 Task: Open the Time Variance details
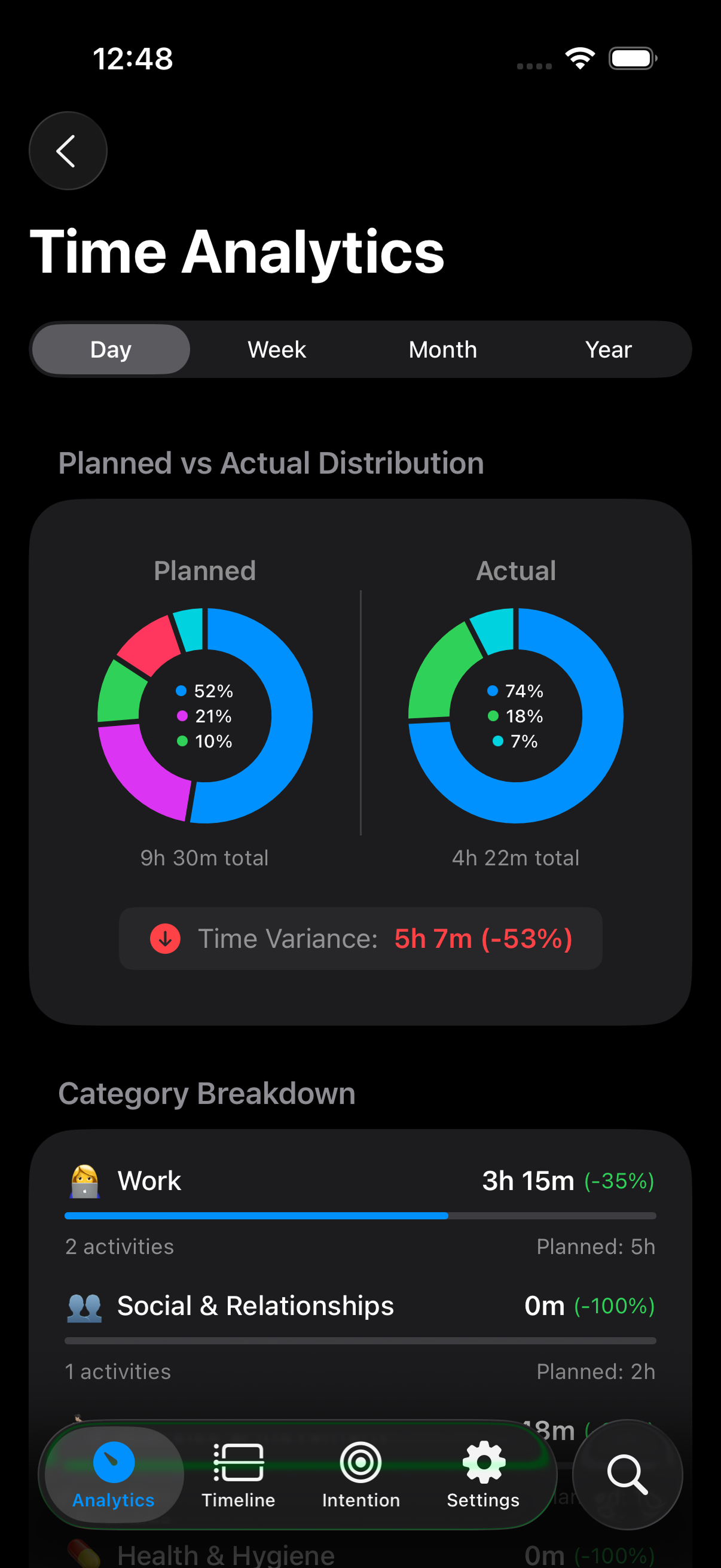coord(360,939)
